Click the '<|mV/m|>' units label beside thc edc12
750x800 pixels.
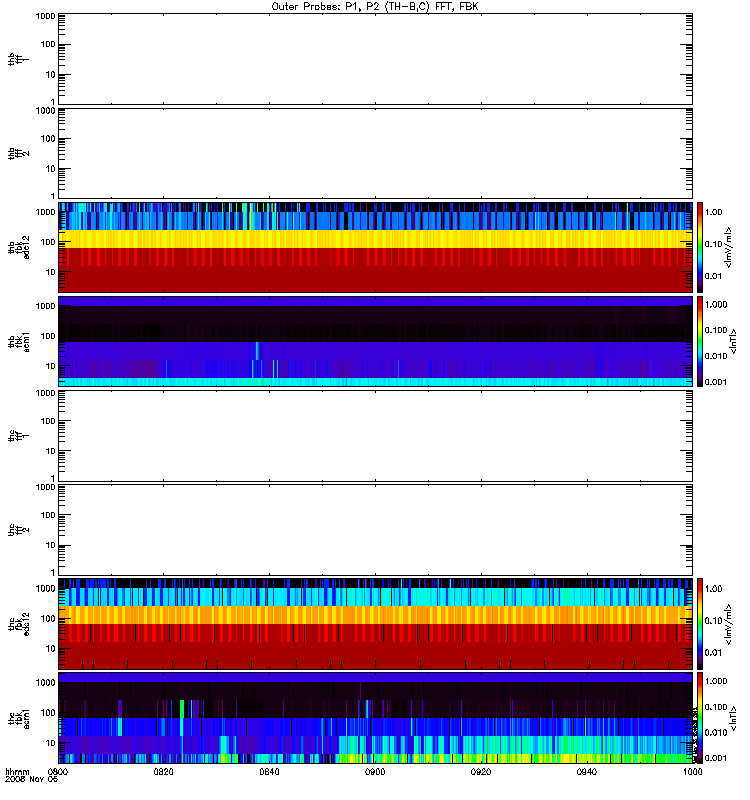[x=728, y=624]
